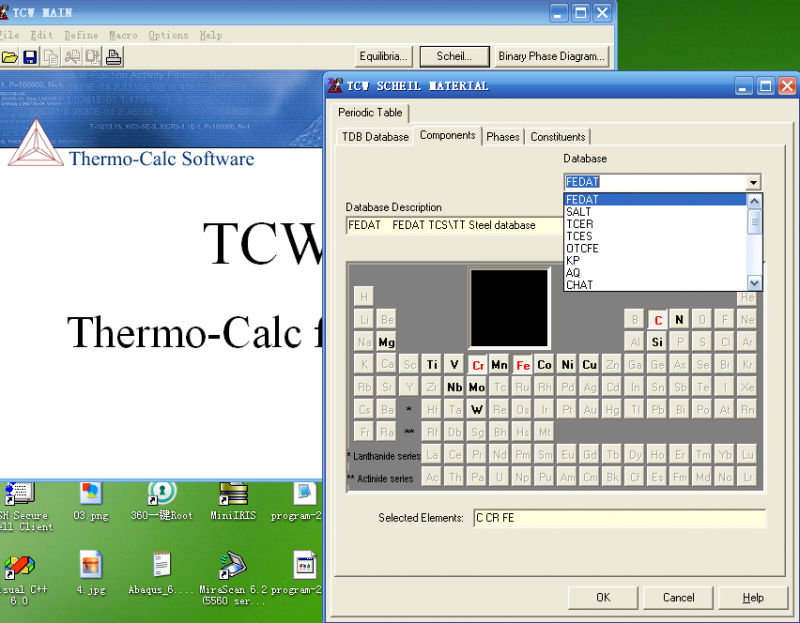
Task: Choose AQ from database list
Action: [x=655, y=272]
